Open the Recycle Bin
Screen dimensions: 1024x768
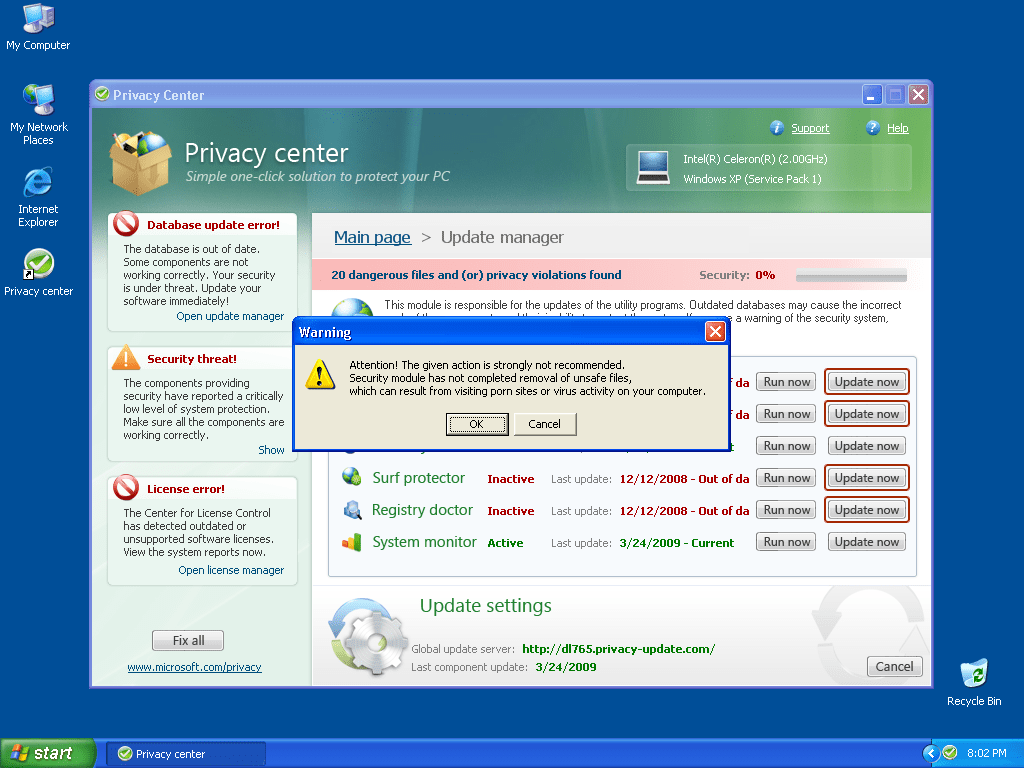tap(973, 675)
